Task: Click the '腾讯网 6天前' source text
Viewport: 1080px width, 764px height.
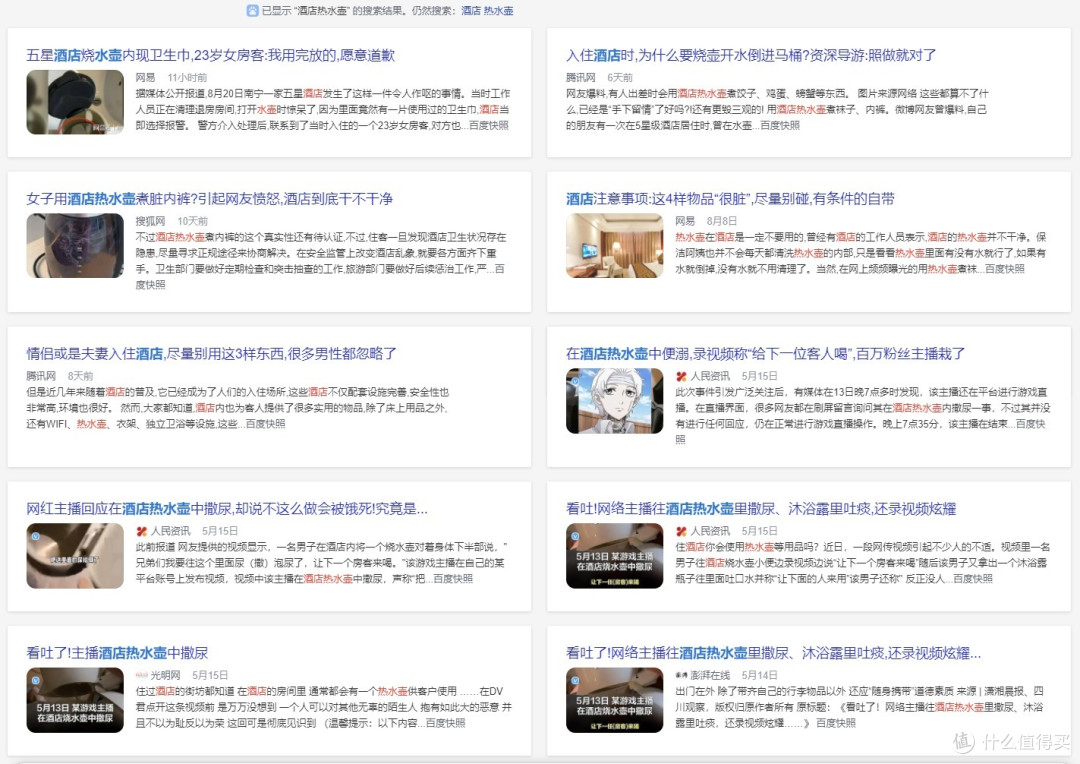Action: [x=599, y=77]
